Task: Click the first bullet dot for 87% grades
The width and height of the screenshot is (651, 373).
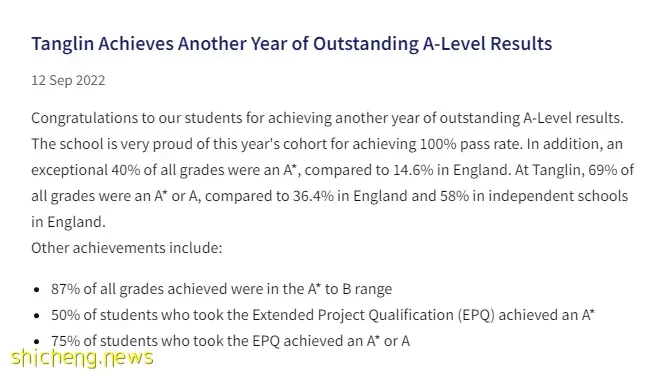Action: click(37, 290)
